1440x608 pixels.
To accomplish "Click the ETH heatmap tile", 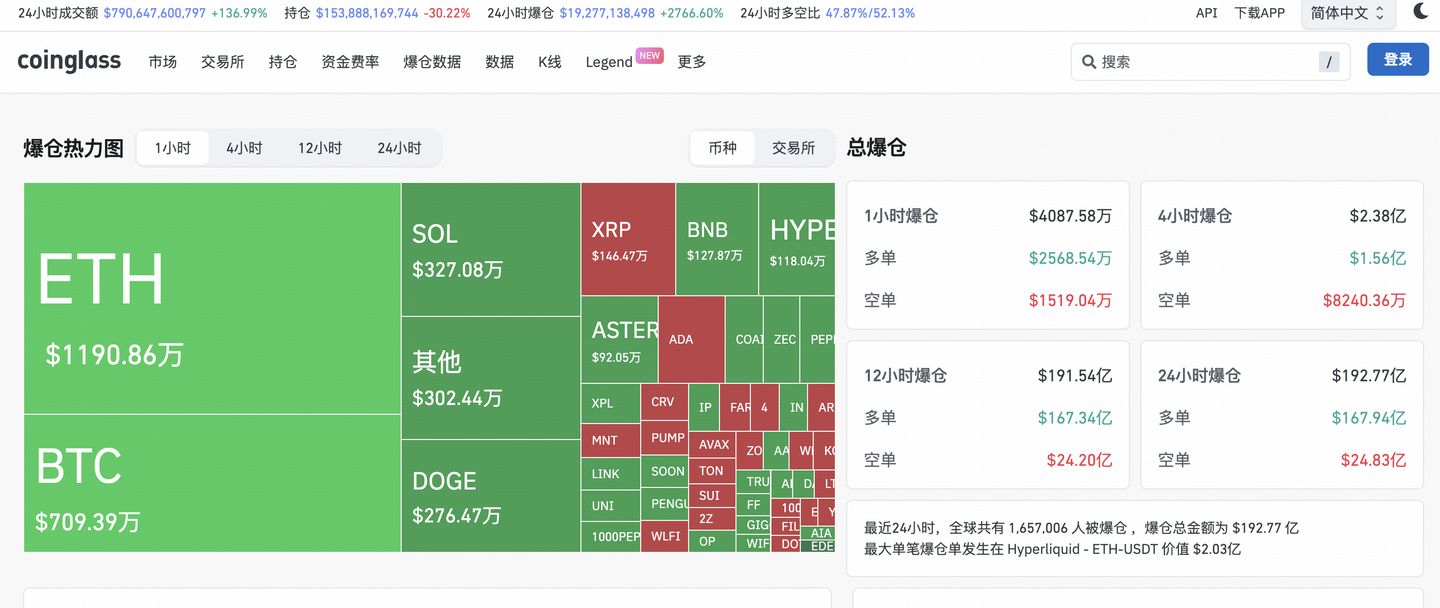I will click(212, 298).
